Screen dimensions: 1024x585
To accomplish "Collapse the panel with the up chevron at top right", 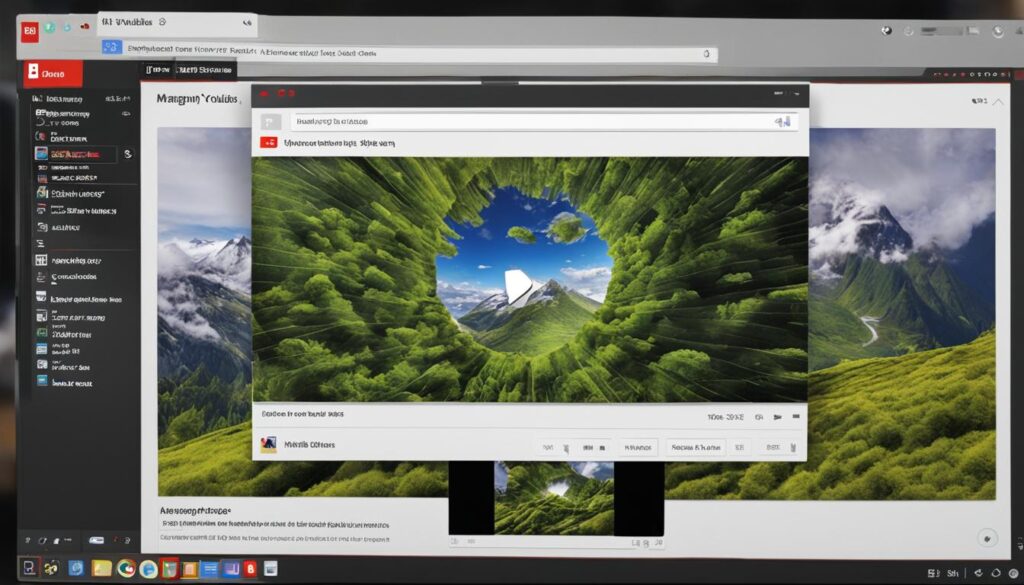I will click(998, 101).
